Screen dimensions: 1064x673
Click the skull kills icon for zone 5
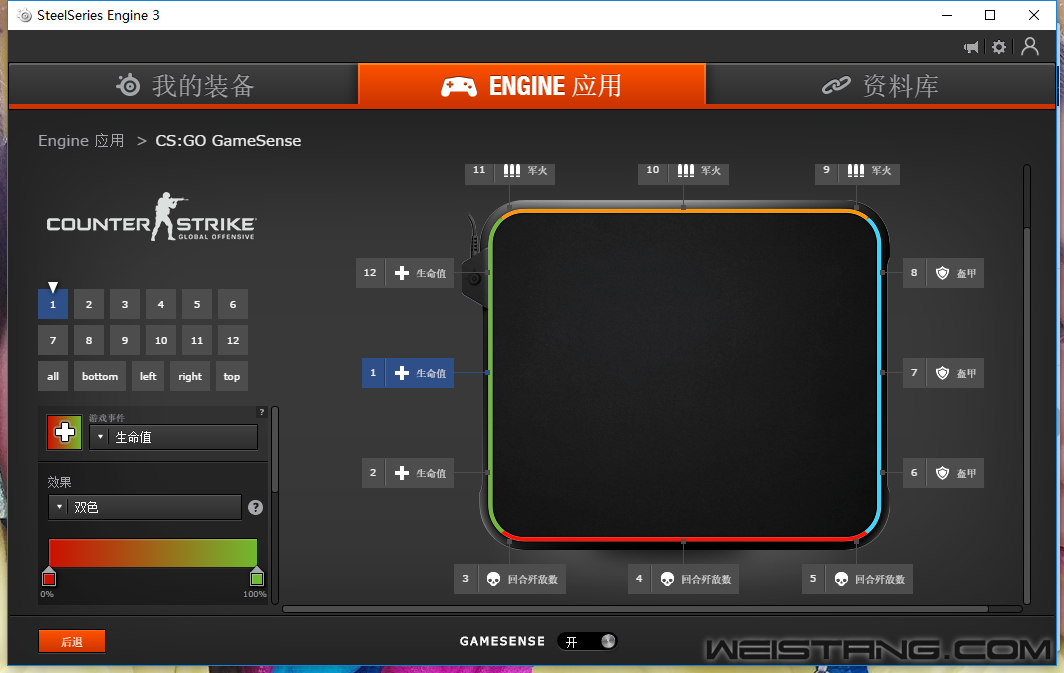841,579
